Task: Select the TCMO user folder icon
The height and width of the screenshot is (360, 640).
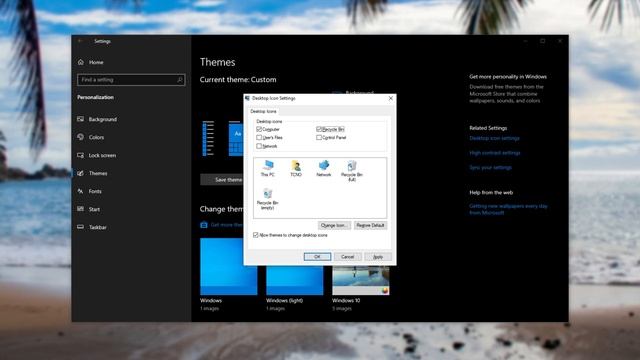Action: [296, 168]
